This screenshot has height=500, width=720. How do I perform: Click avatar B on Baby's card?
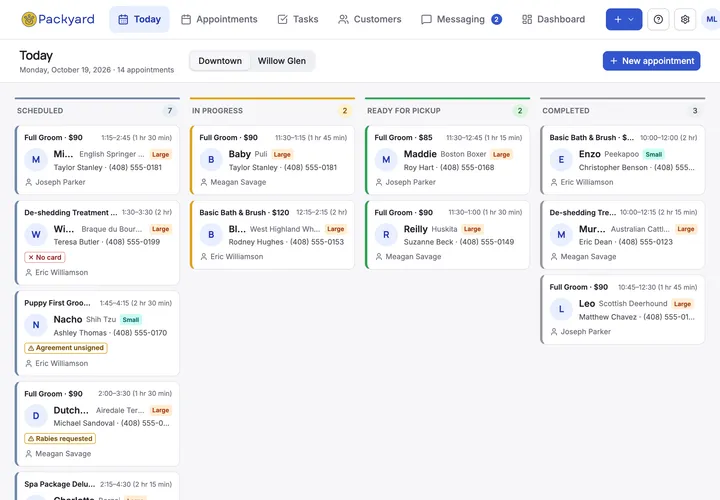click(x=211, y=160)
